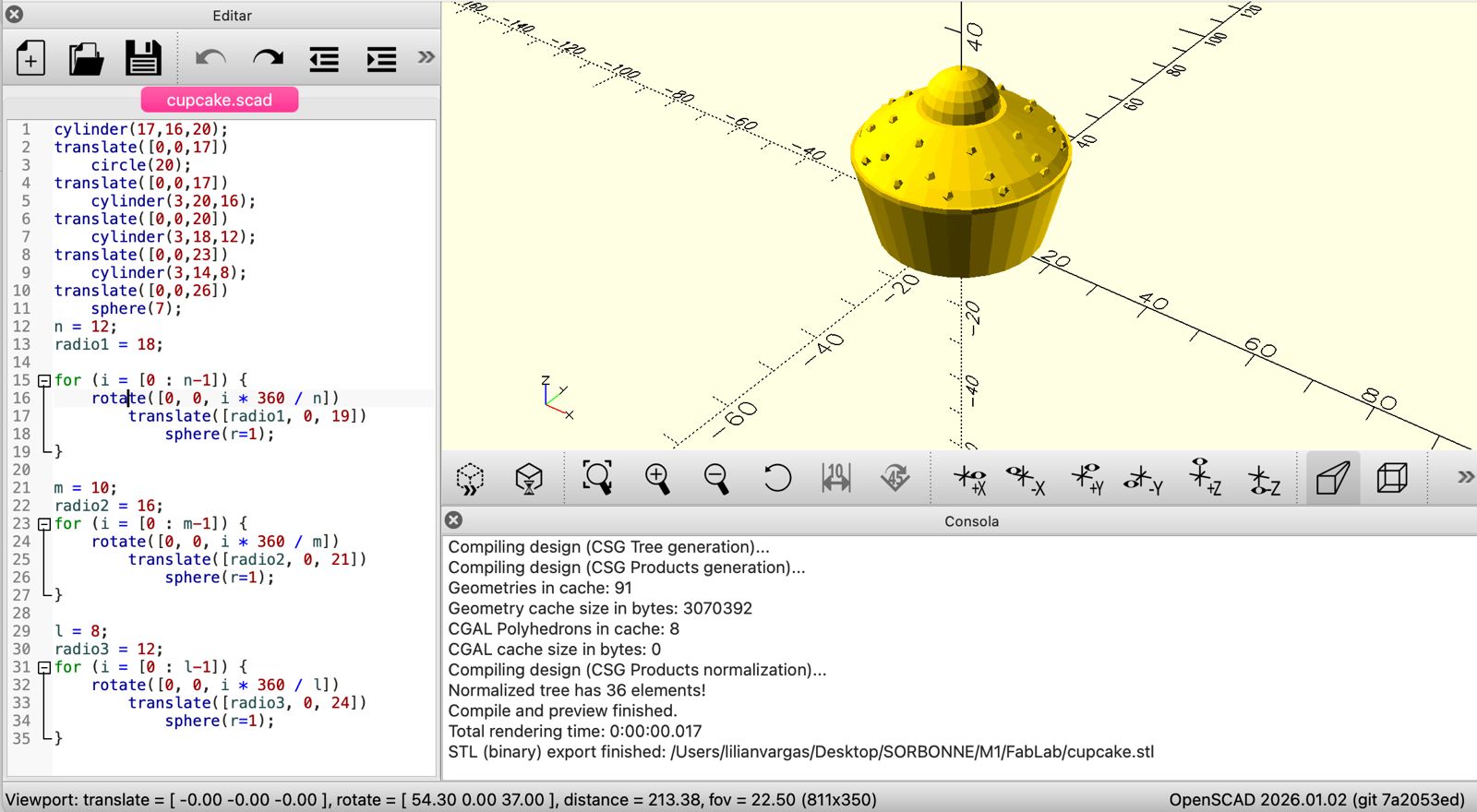Click the View All magnifier icon
This screenshot has height=812, width=1477.
(x=597, y=478)
